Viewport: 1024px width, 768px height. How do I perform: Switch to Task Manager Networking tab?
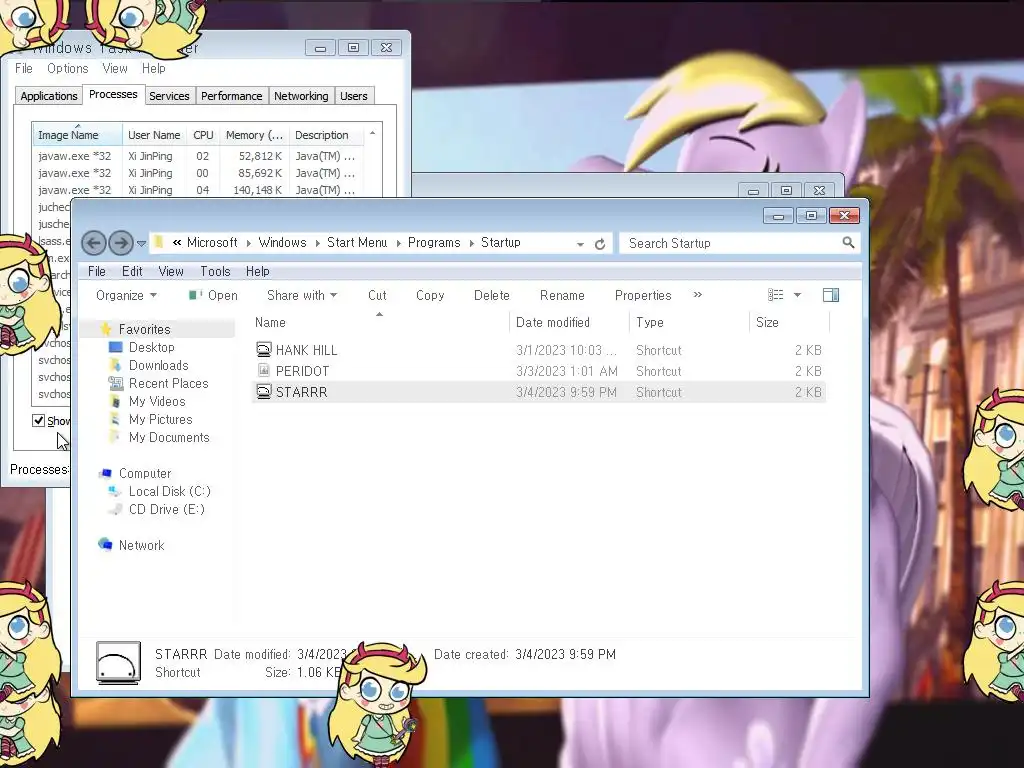[x=301, y=96]
